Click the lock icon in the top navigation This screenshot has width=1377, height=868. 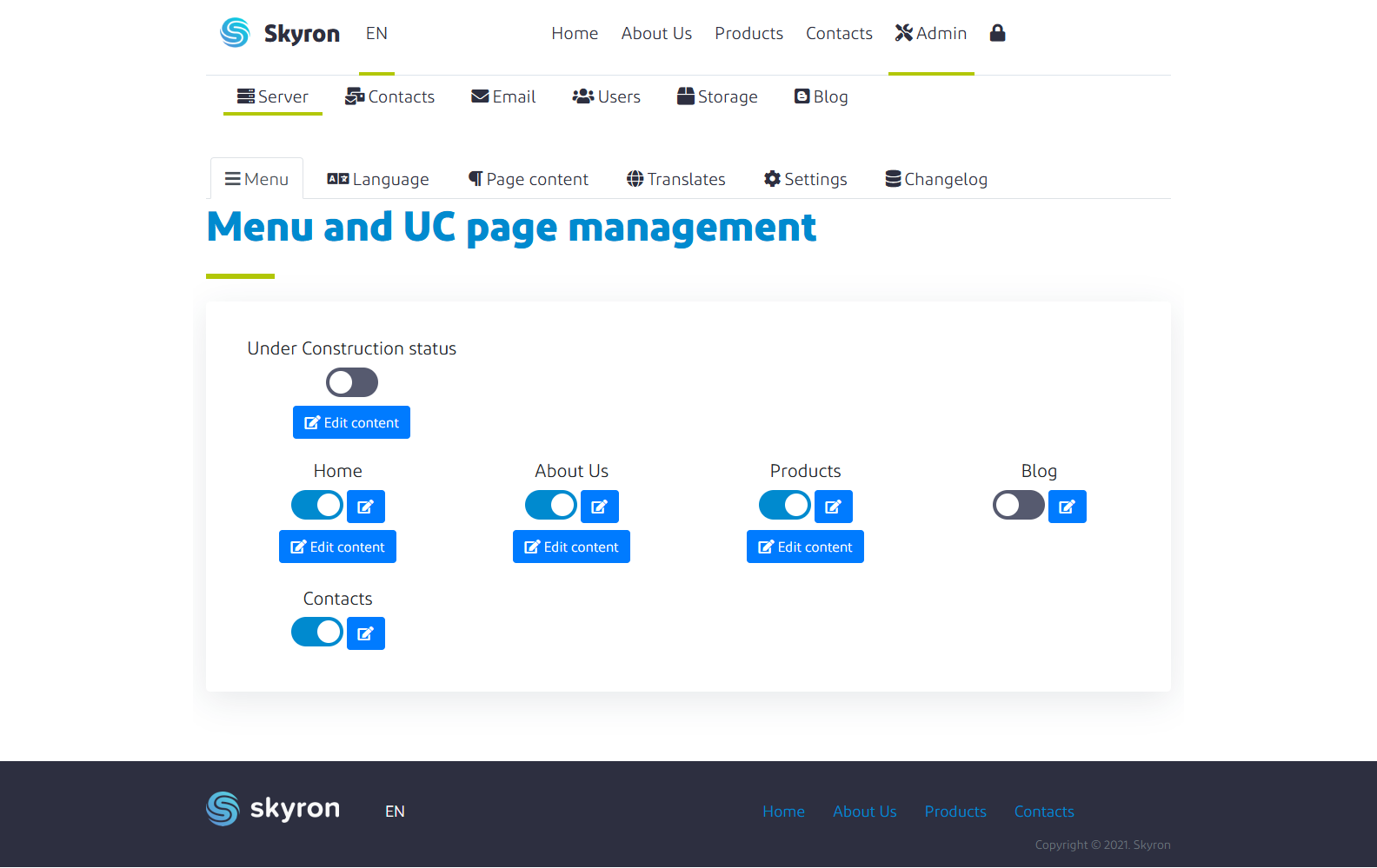[997, 33]
